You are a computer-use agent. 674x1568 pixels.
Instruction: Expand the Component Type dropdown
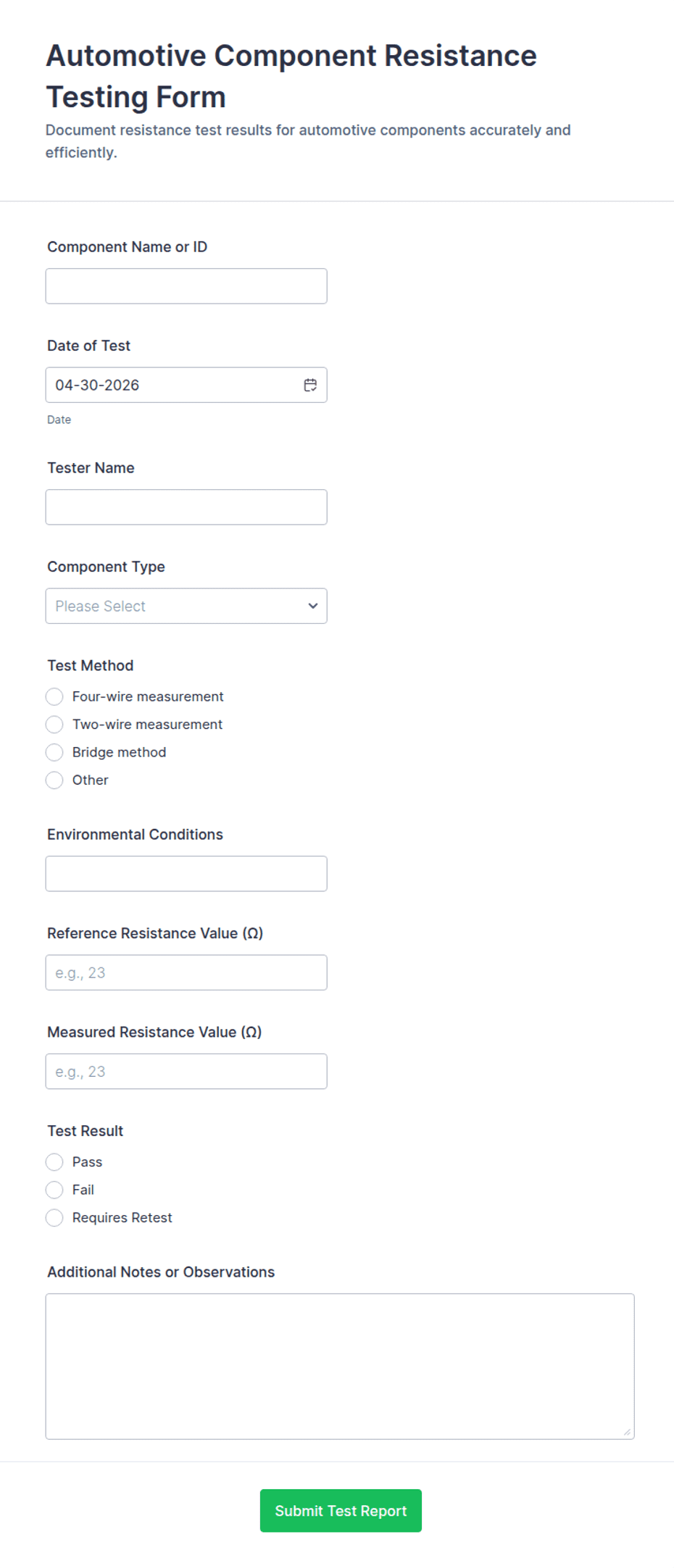186,606
